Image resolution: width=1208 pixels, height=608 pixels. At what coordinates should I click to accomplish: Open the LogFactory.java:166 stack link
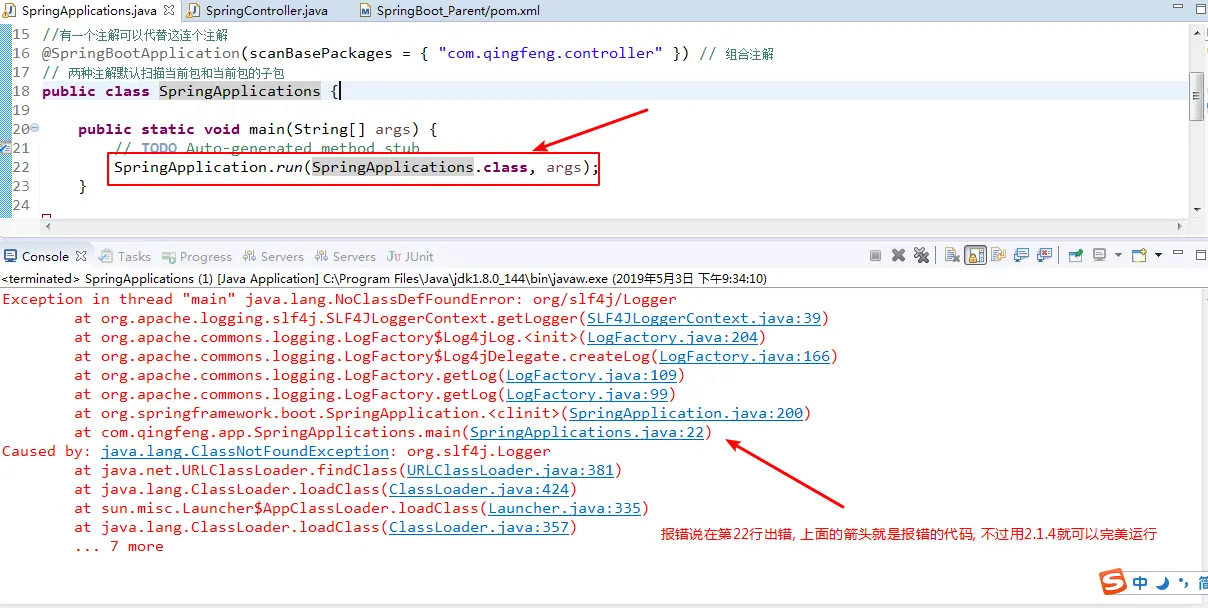[744, 356]
